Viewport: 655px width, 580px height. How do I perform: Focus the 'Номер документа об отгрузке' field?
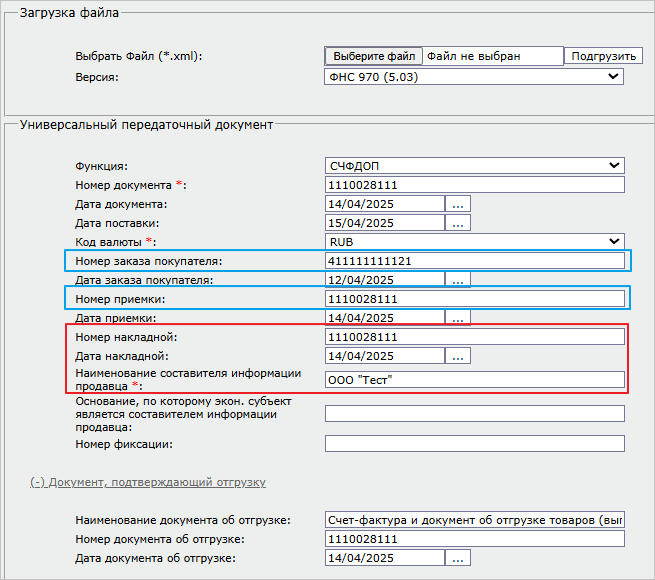[x=474, y=539]
